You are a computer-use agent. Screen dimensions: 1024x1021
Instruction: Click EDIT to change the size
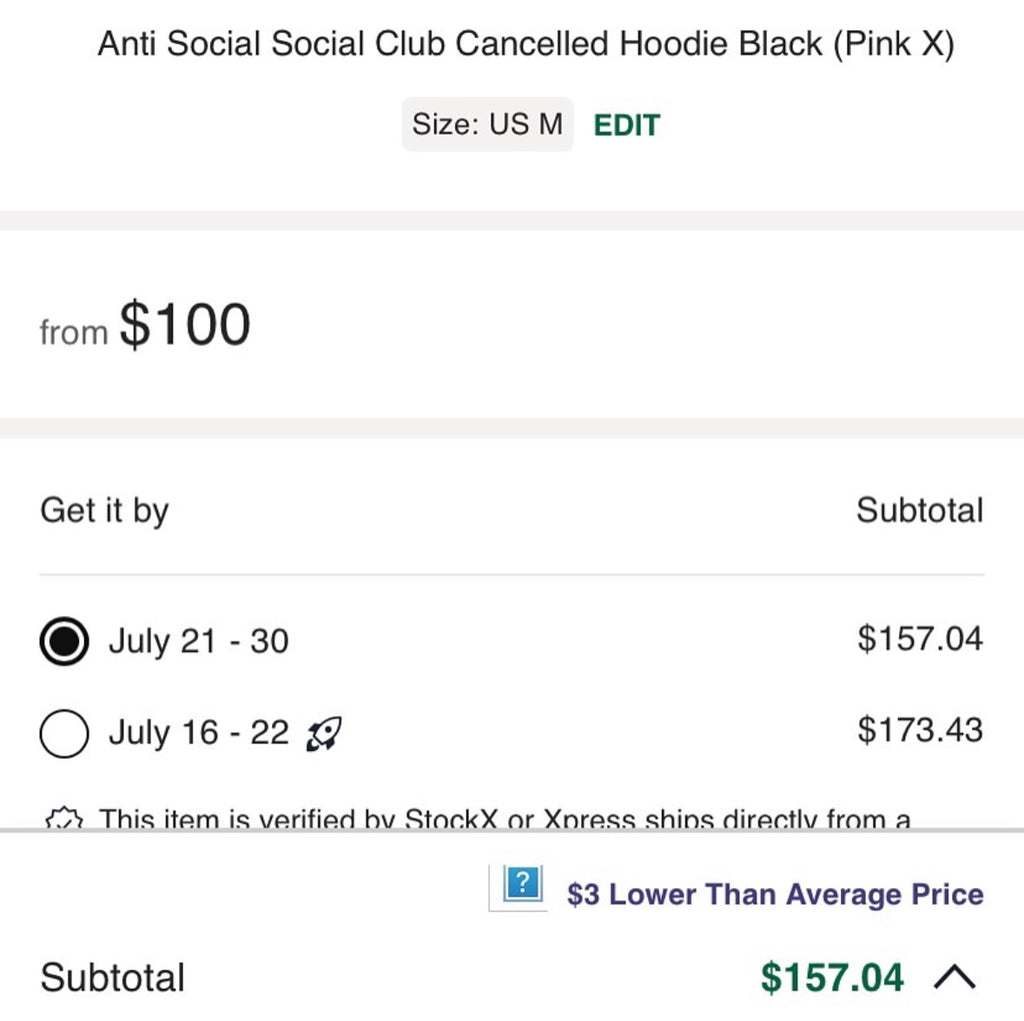click(627, 125)
